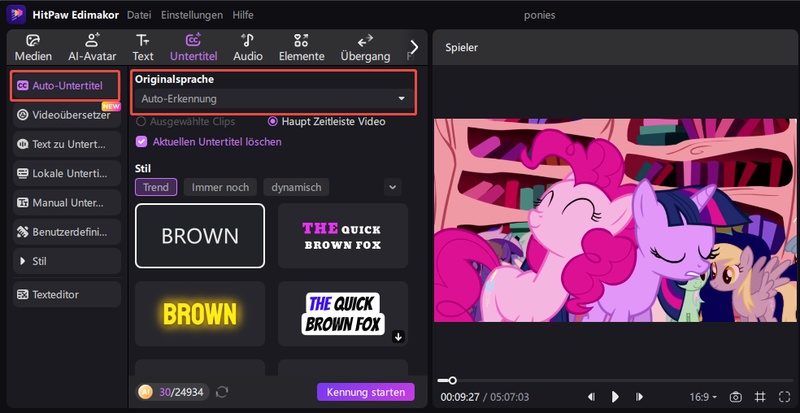Image resolution: width=800 pixels, height=413 pixels.
Task: Click the AI credits coin icon
Action: (145, 392)
